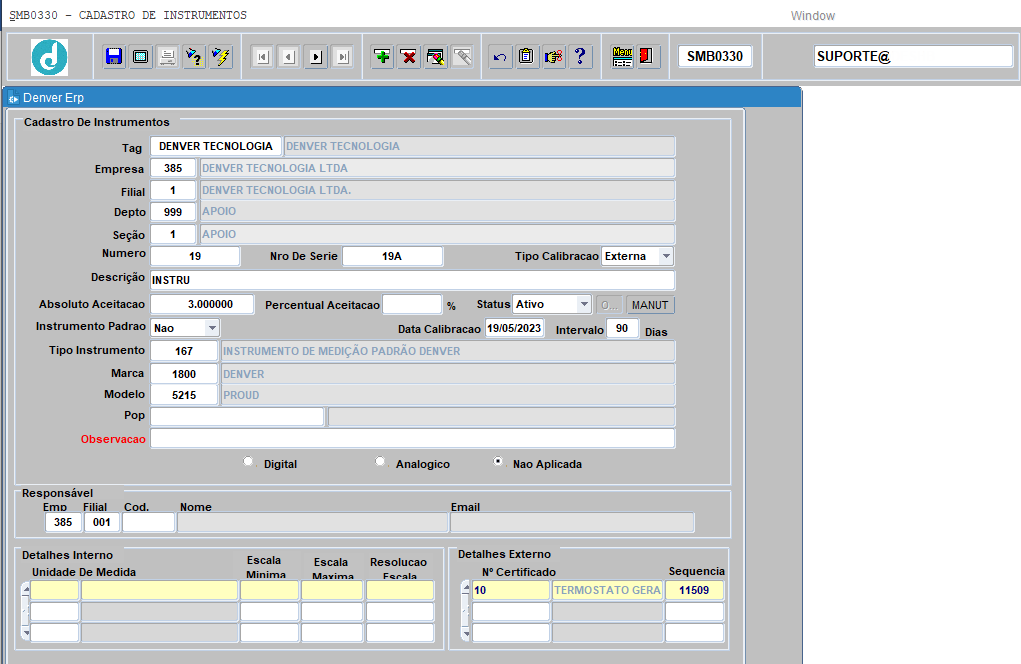Open help with the question mark icon

click(x=580, y=57)
